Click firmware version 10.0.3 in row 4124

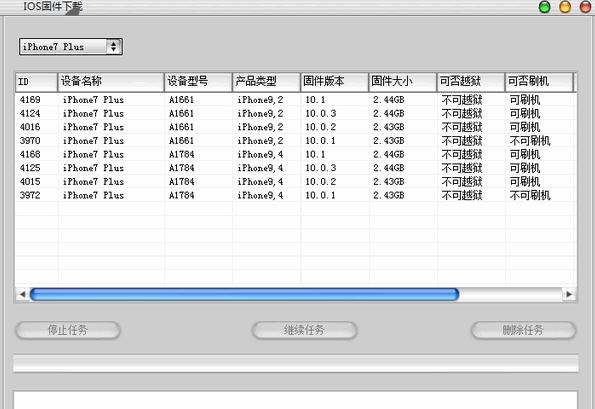[321, 113]
